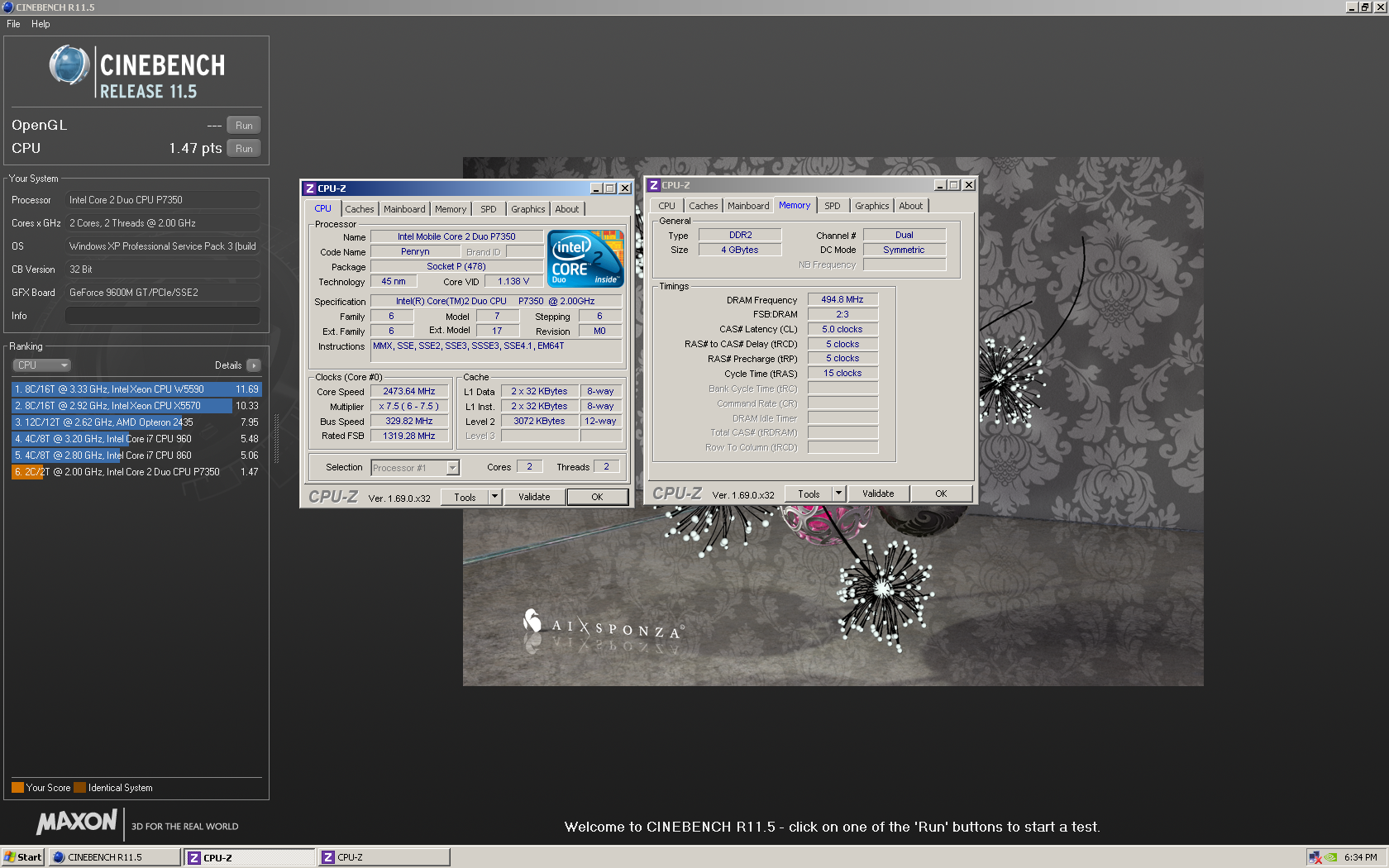Image resolution: width=1389 pixels, height=868 pixels.
Task: Click Tools button in the front CPU-Z window
Action: (465, 497)
